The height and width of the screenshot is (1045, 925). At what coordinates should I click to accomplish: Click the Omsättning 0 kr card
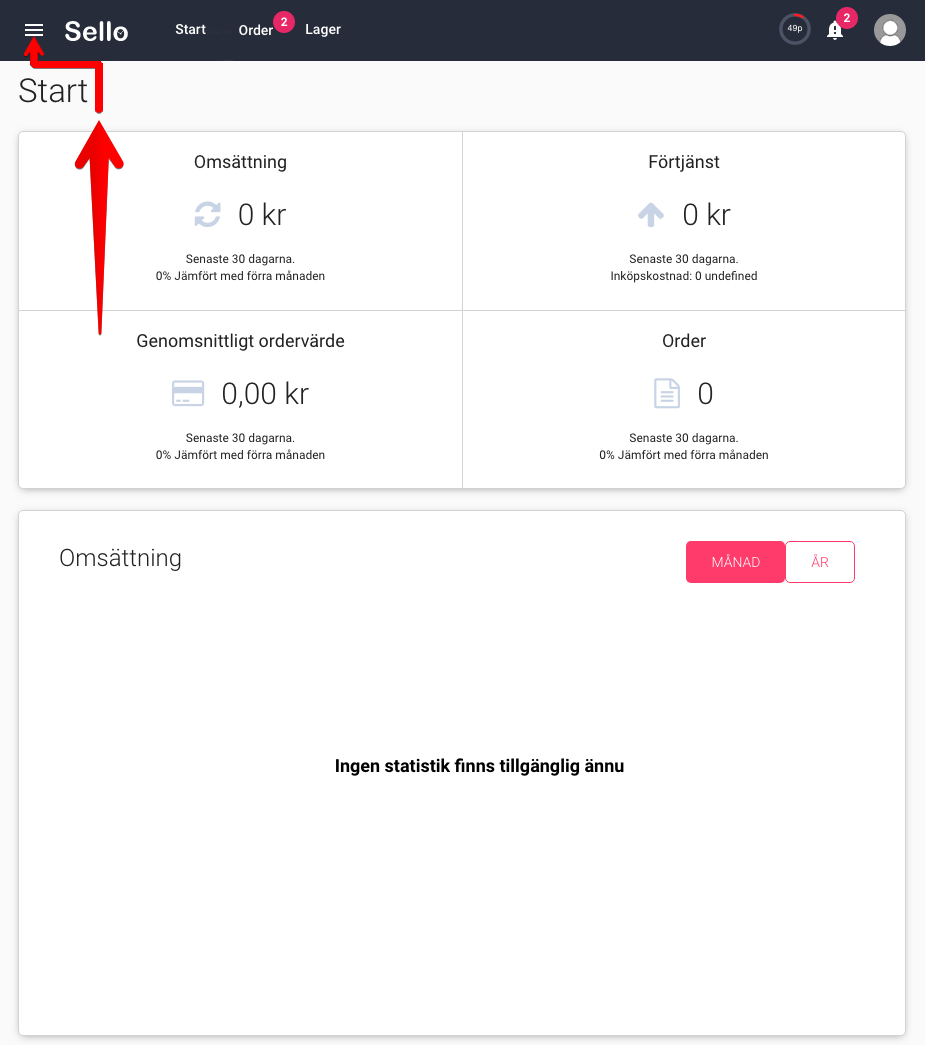[241, 221]
